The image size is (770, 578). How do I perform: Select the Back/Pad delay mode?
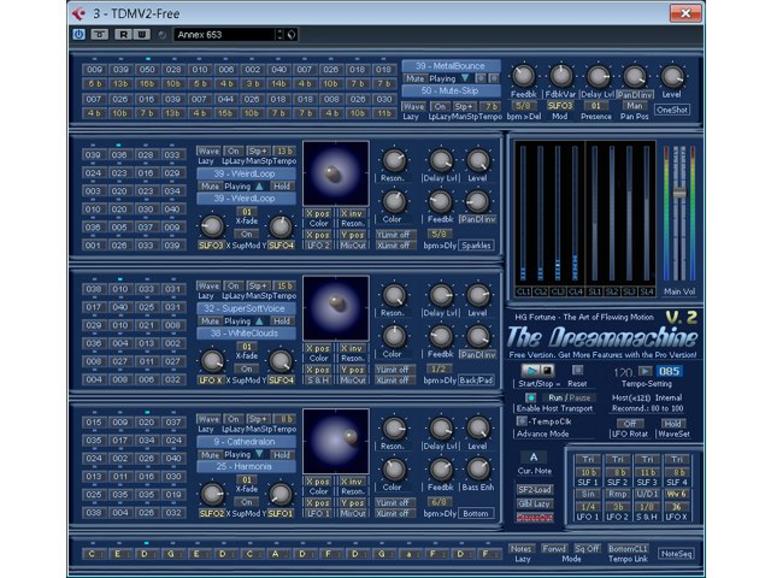[x=476, y=380]
